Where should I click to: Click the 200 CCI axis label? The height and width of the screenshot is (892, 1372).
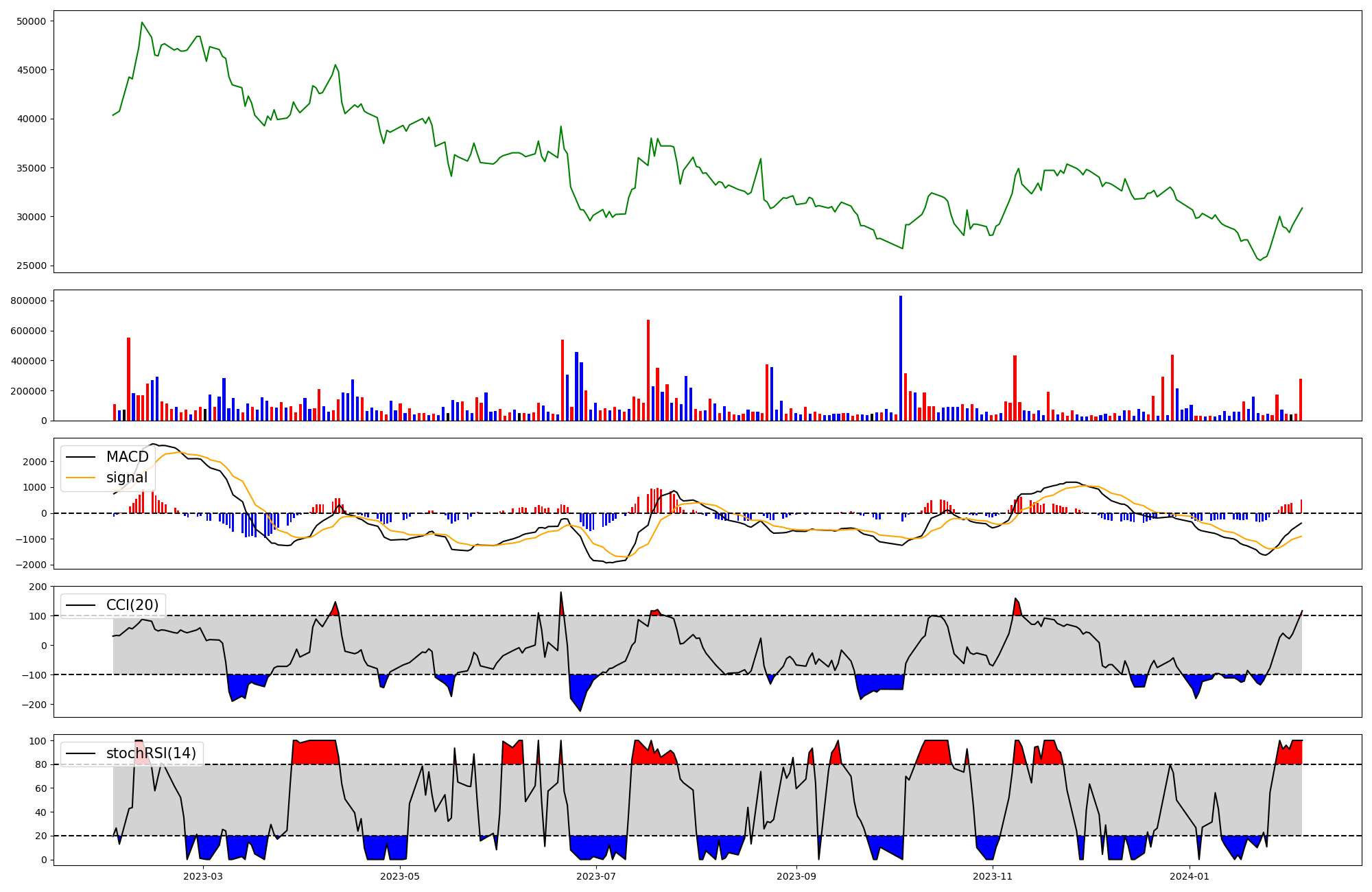pyautogui.click(x=38, y=587)
